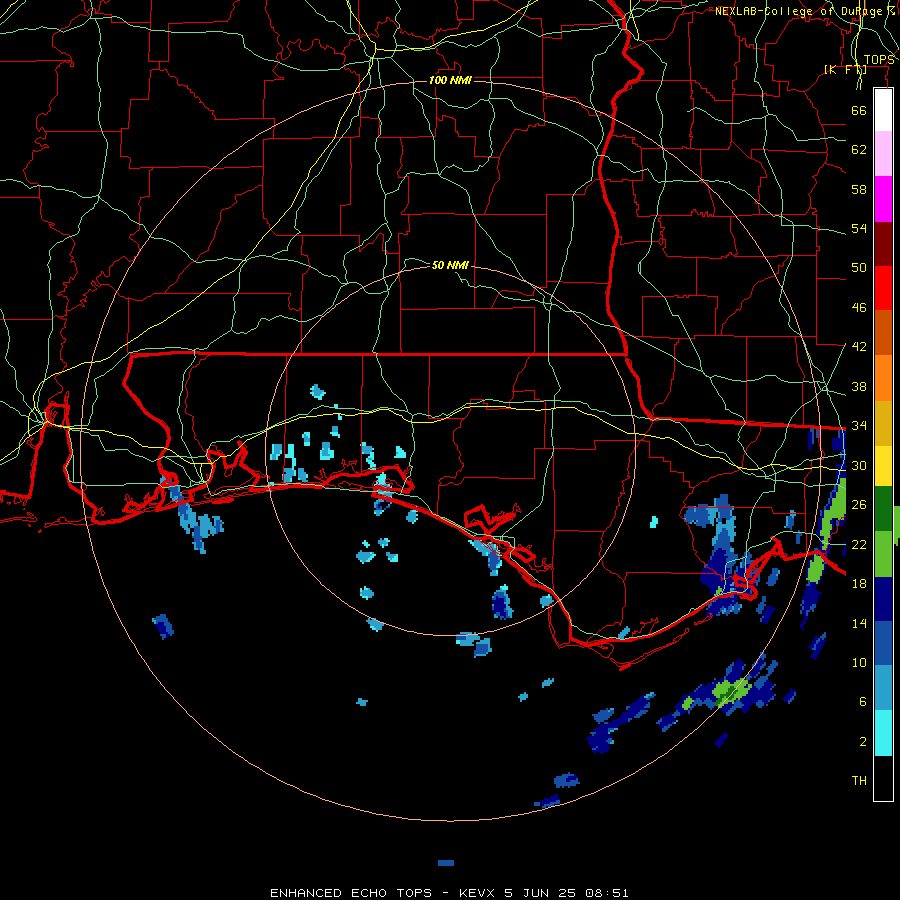900x900 pixels.
Task: Select the 54 legend scale value
Action: pyautogui.click(x=859, y=228)
